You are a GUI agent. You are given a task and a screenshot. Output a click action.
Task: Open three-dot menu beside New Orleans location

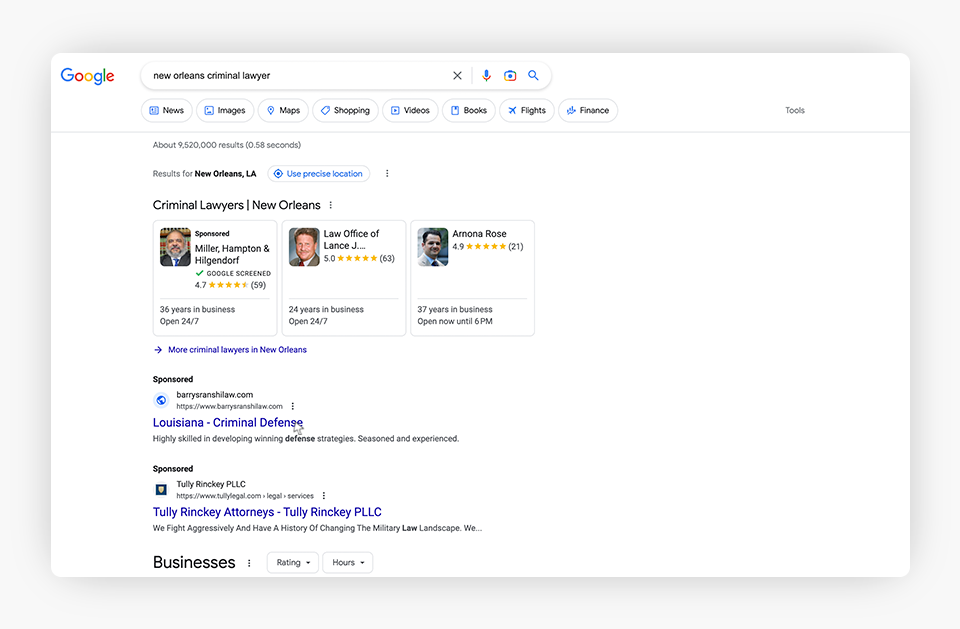pyautogui.click(x=387, y=174)
